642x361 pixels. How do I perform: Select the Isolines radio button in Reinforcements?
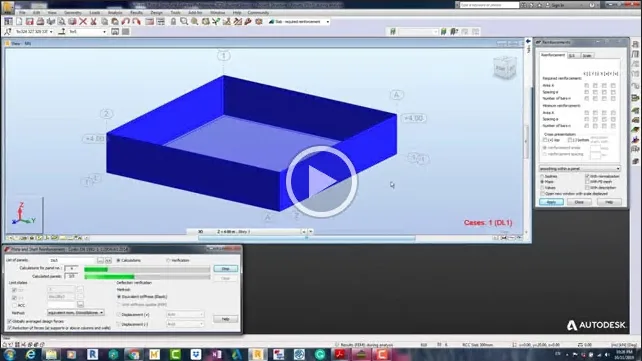[x=543, y=176]
